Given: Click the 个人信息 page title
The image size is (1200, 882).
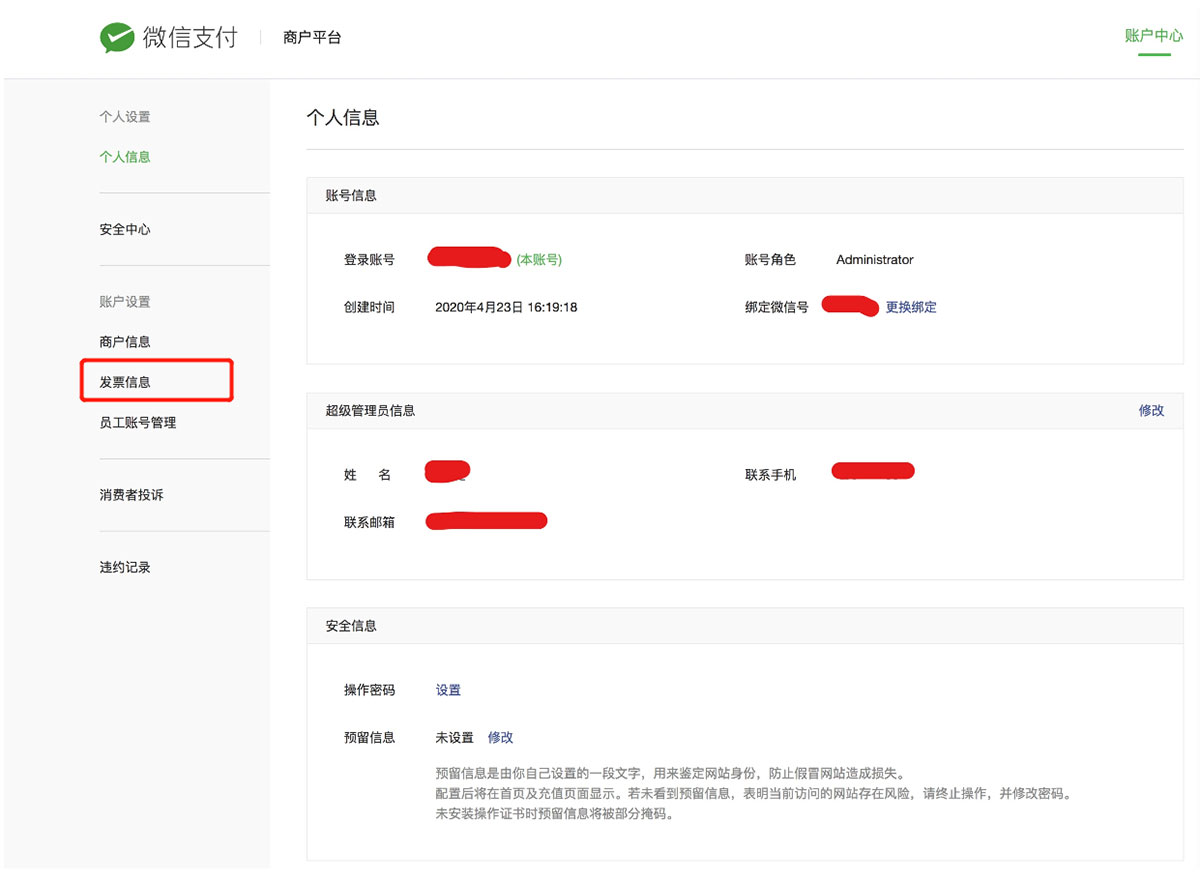Looking at the screenshot, I should [x=343, y=118].
